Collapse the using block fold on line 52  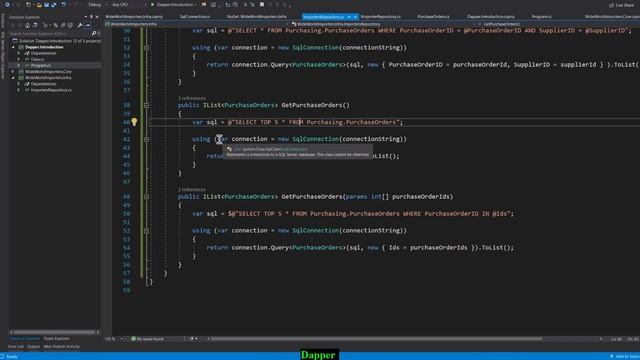click(147, 231)
